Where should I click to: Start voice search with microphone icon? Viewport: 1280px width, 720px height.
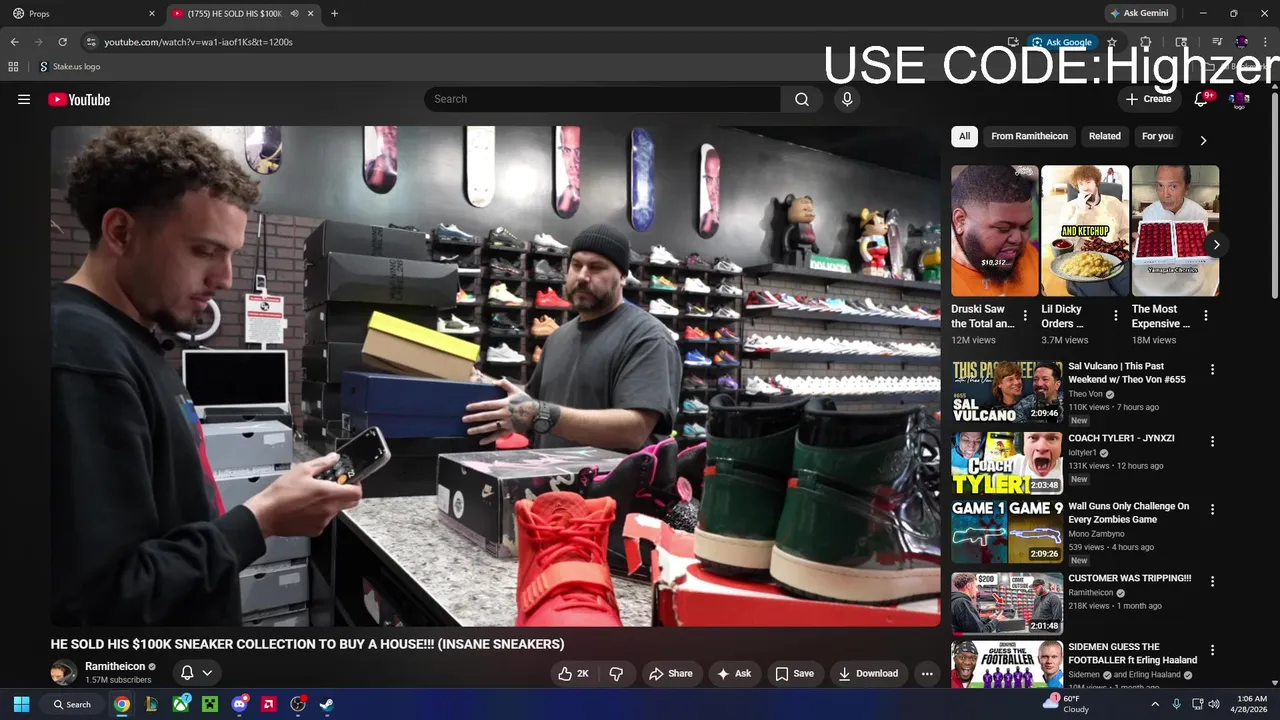tap(847, 99)
